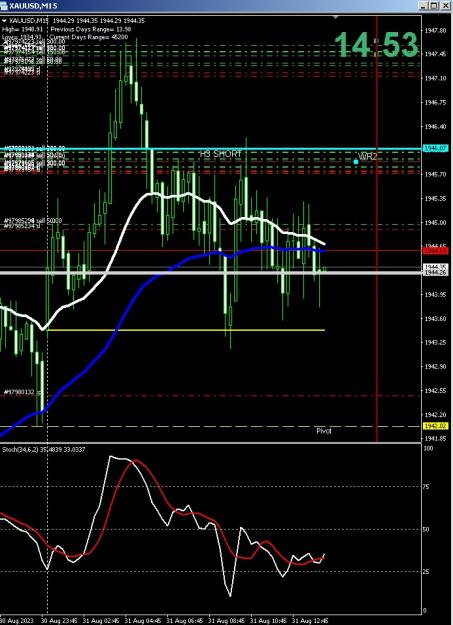Select the H3 SHORT line label

point(221,153)
